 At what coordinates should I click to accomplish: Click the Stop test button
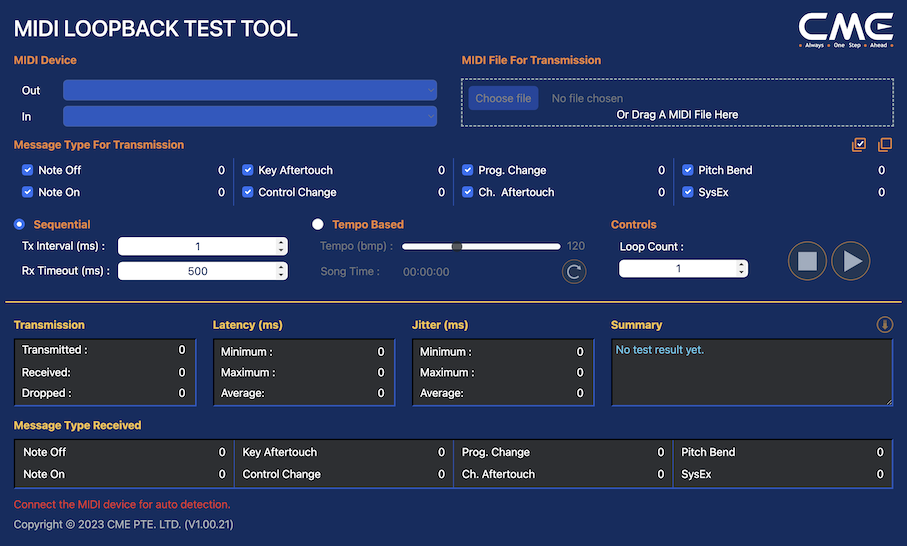click(x=807, y=261)
